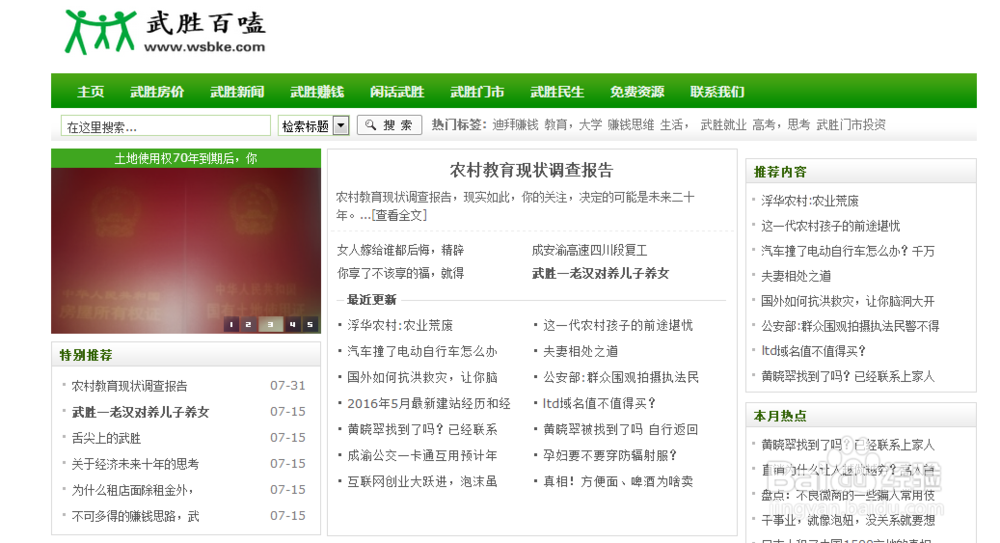1000x543 pixels.
Task: Open 成渝公交一卡通互用预计年 article
Action: pyautogui.click(x=422, y=456)
